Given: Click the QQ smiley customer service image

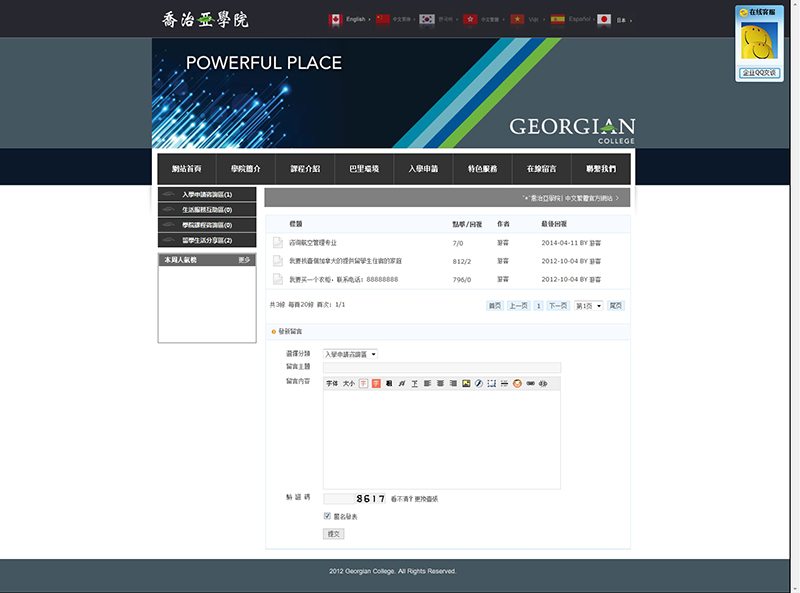Looking at the screenshot, I should [x=759, y=41].
